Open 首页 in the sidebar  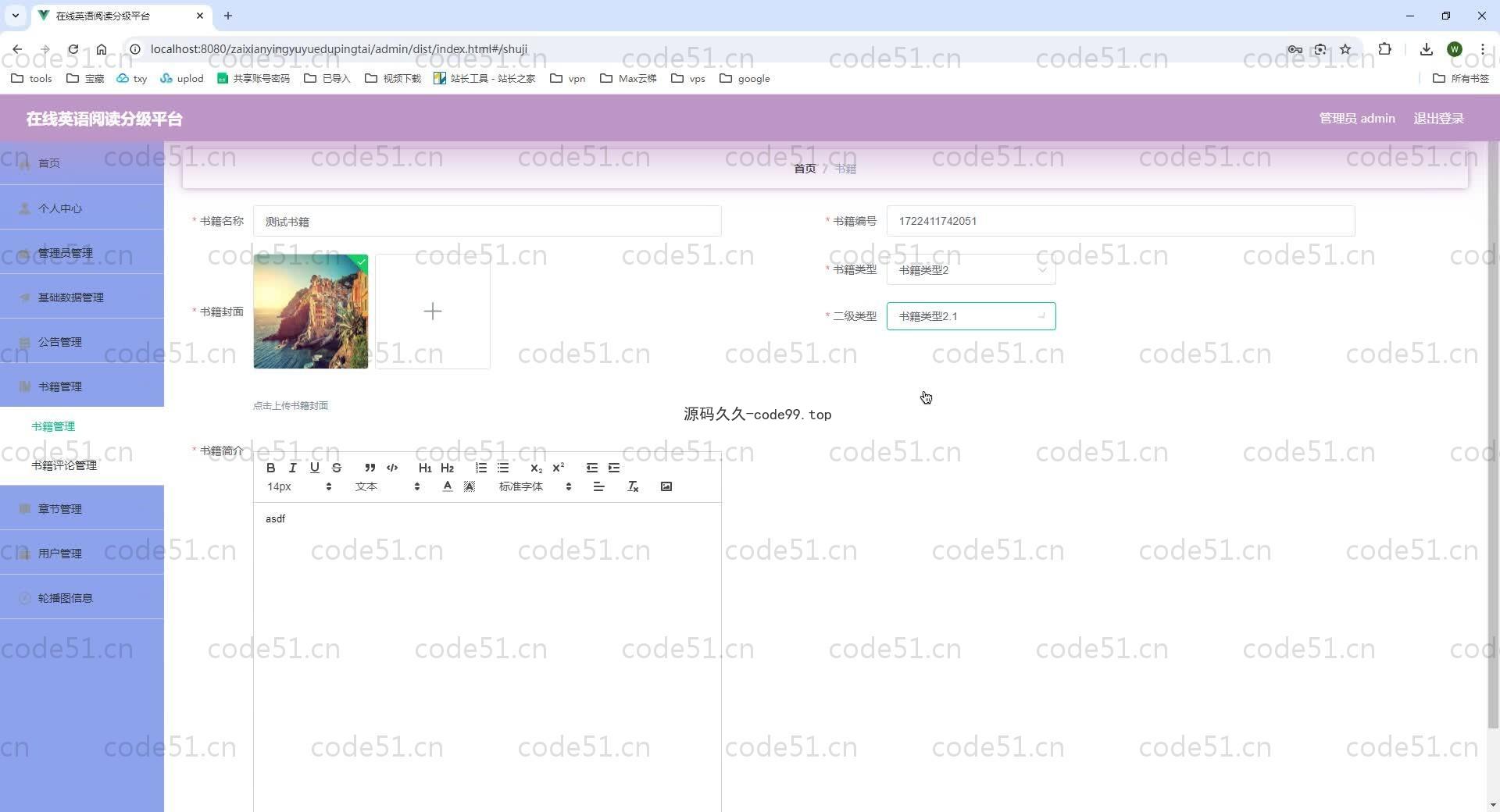click(82, 163)
